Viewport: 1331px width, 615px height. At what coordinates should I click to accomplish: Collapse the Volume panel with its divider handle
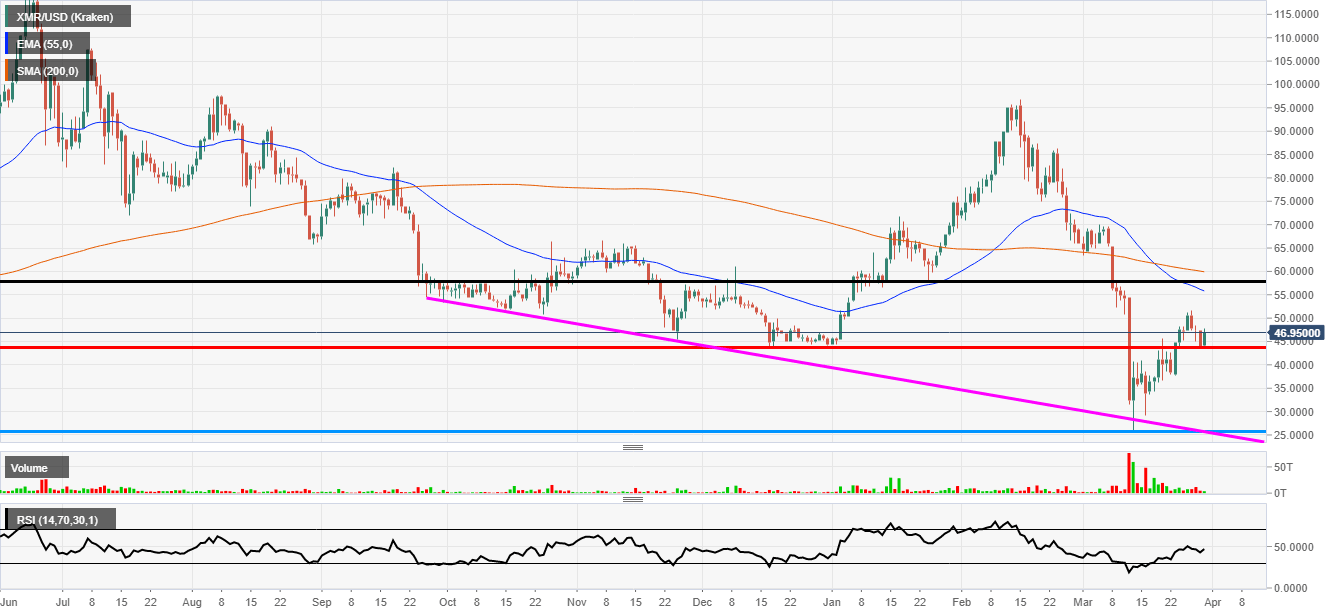pyautogui.click(x=633, y=448)
